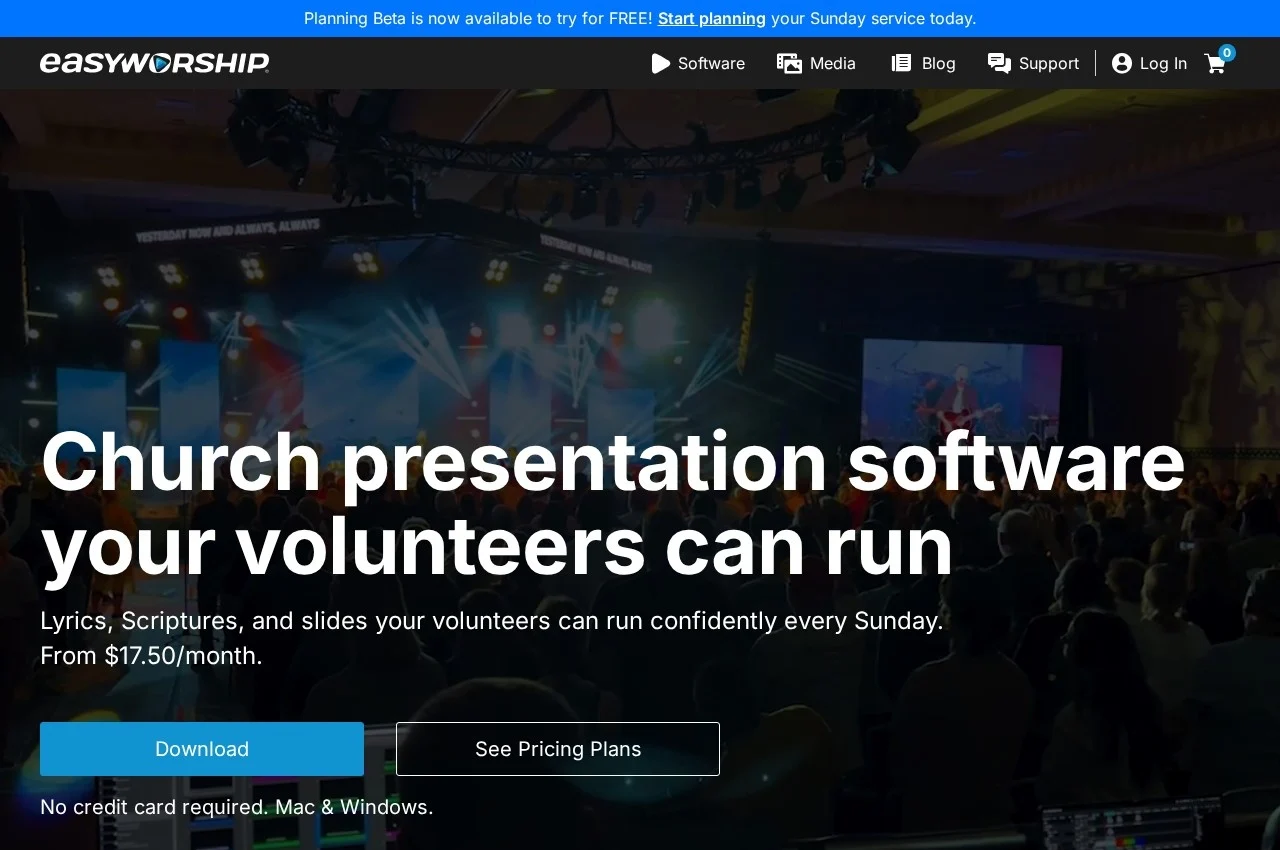Click the Support chat bubbles icon

click(999, 63)
